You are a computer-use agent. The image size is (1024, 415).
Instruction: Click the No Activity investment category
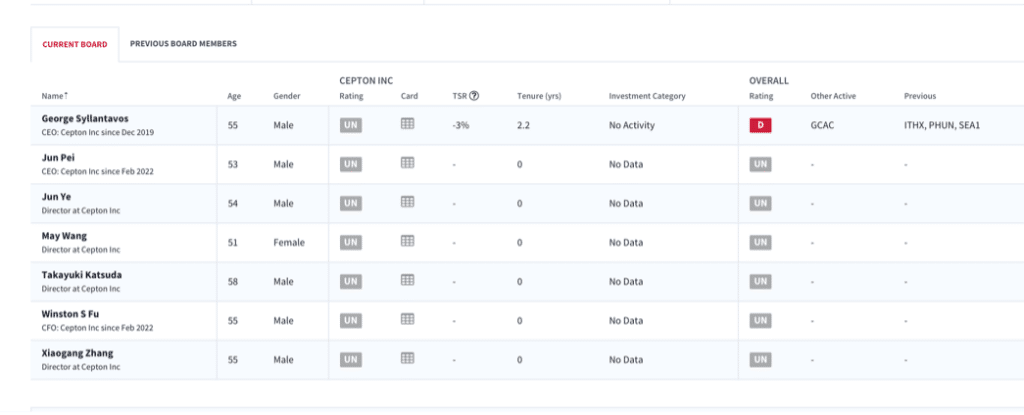(x=632, y=125)
